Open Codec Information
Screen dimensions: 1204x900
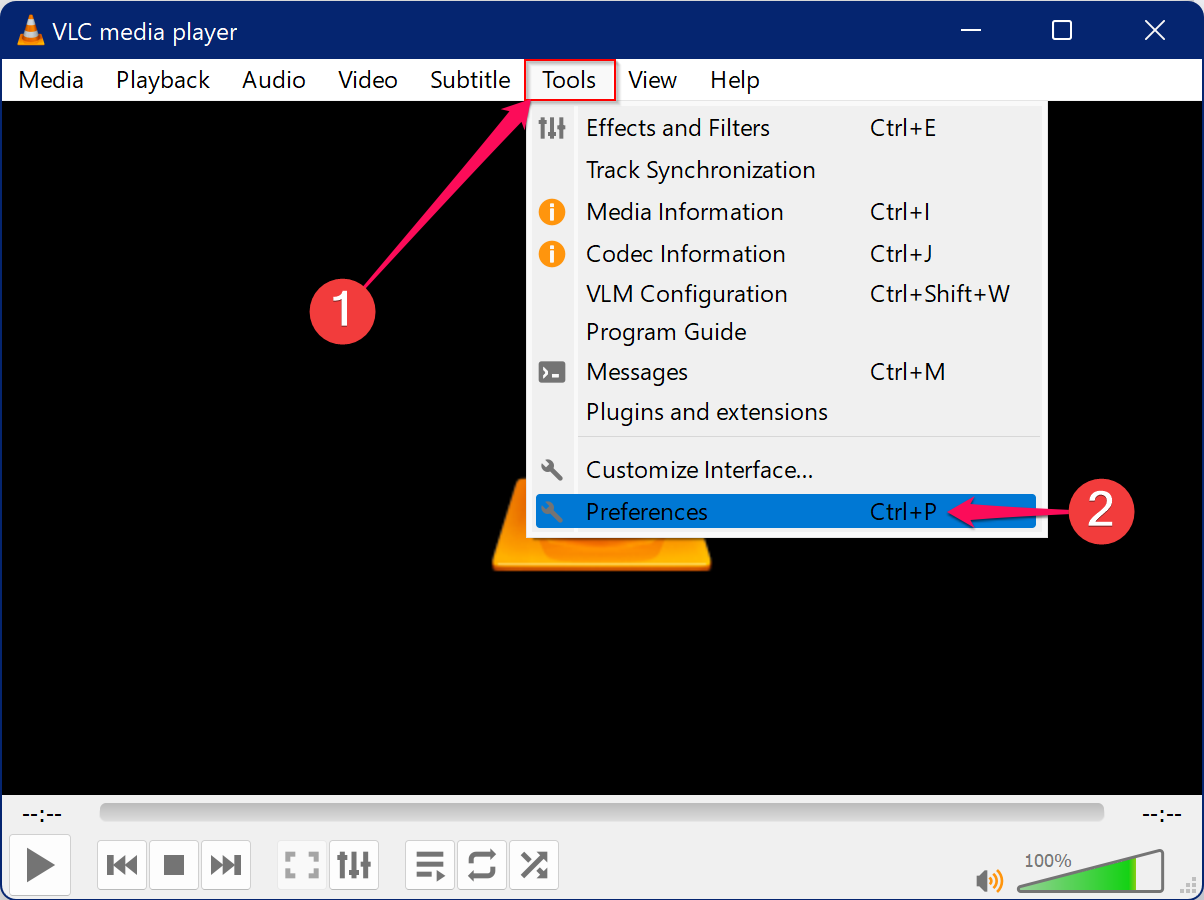point(786,254)
